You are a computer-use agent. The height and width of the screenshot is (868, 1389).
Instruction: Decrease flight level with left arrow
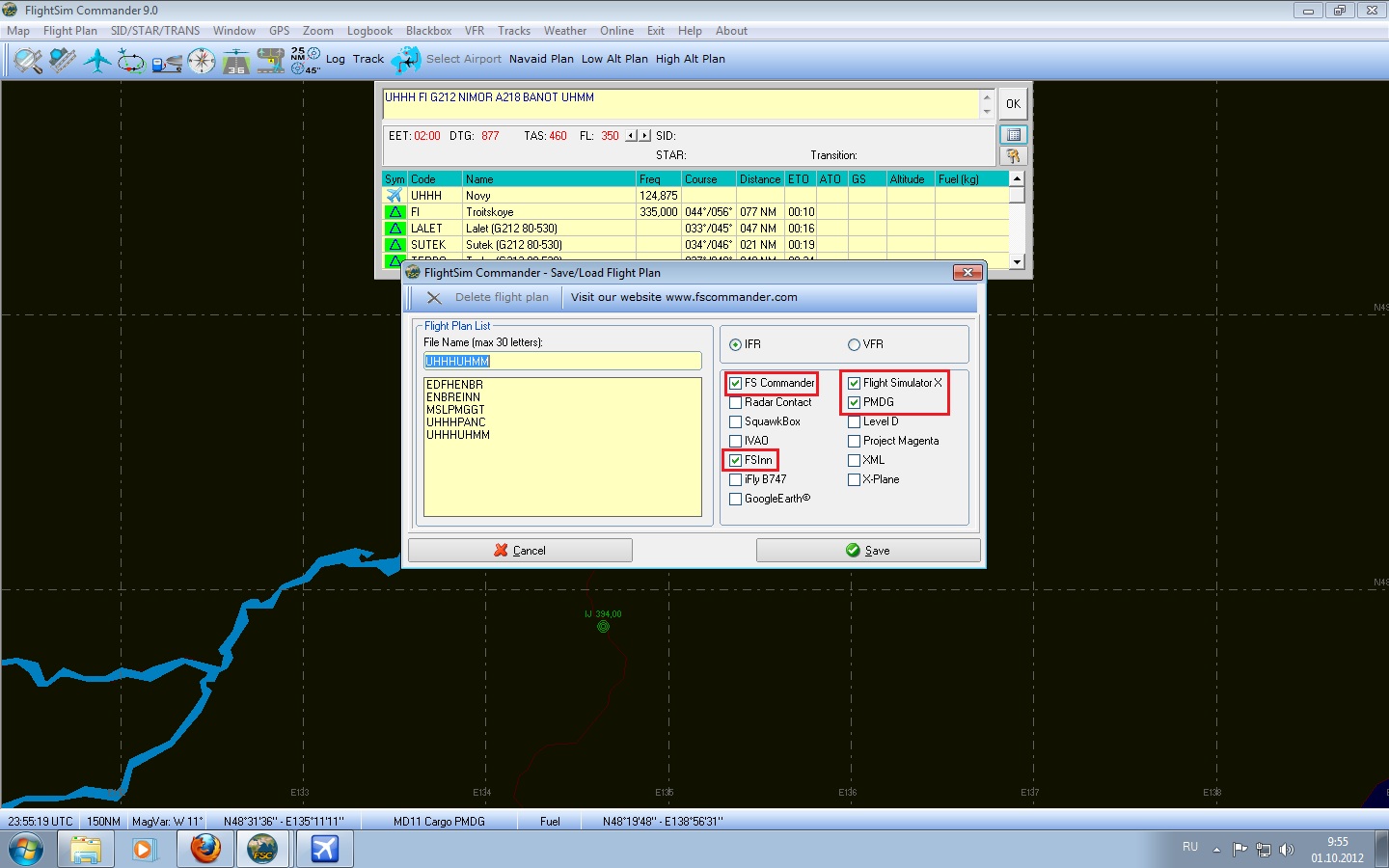[632, 136]
